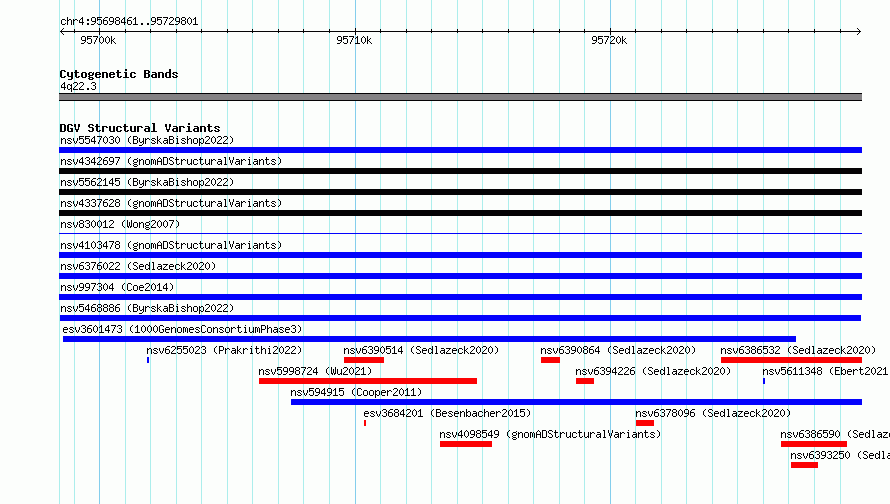The height and width of the screenshot is (504, 890).
Task: Select the blue nsv997304 variant bar
Action: click(460, 297)
